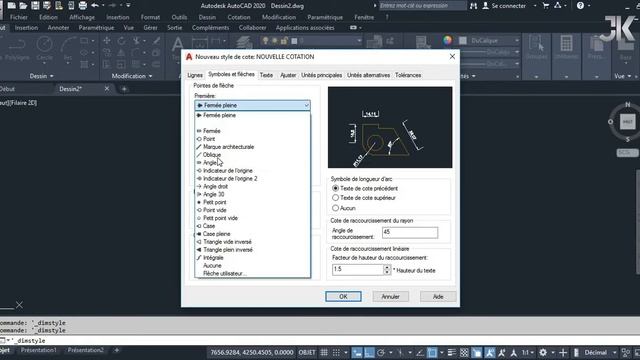Open the Se connecter dropdown arrow
This screenshot has width=640, height=360.
coord(535,6)
